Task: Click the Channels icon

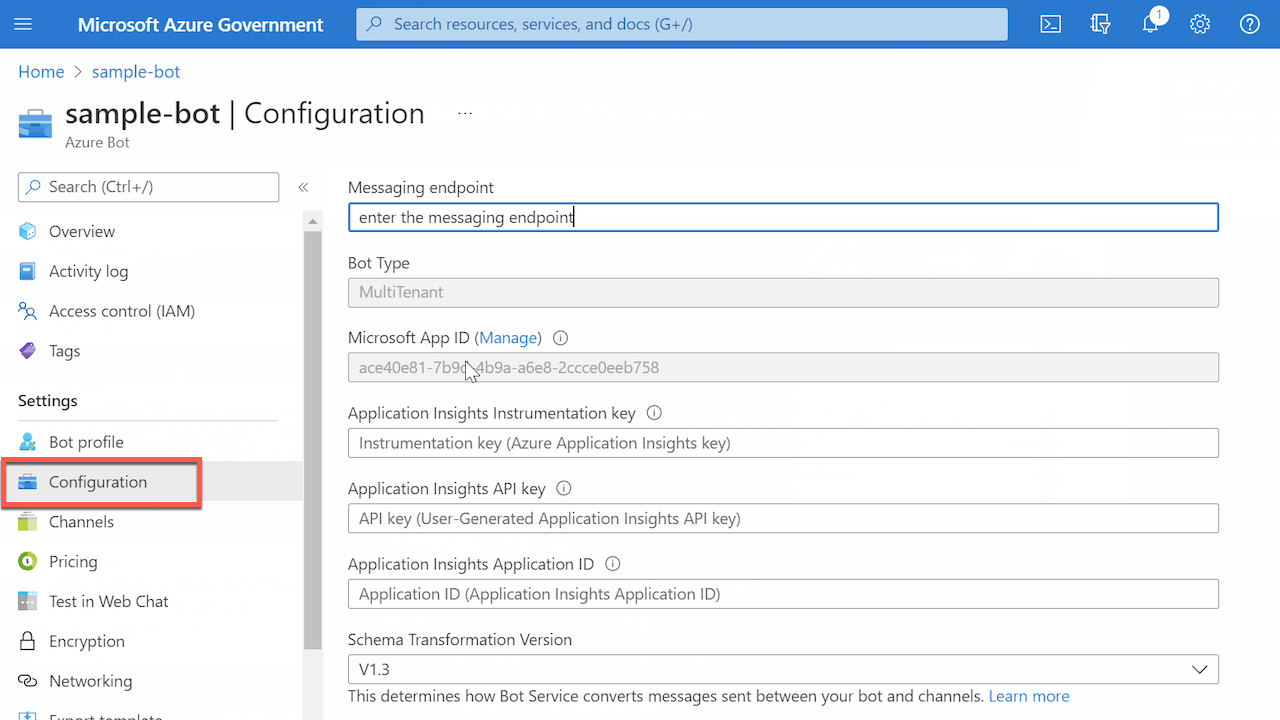Action: (28, 522)
